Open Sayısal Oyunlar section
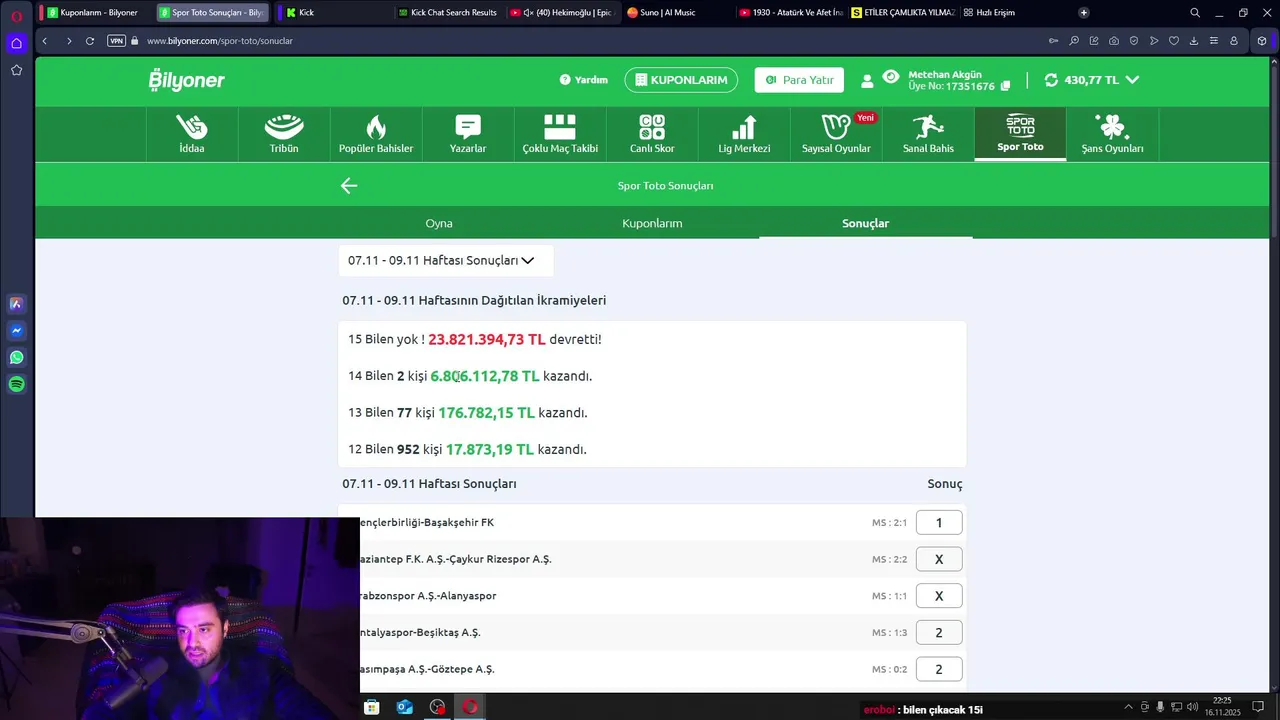The height and width of the screenshot is (720, 1280). 836,134
